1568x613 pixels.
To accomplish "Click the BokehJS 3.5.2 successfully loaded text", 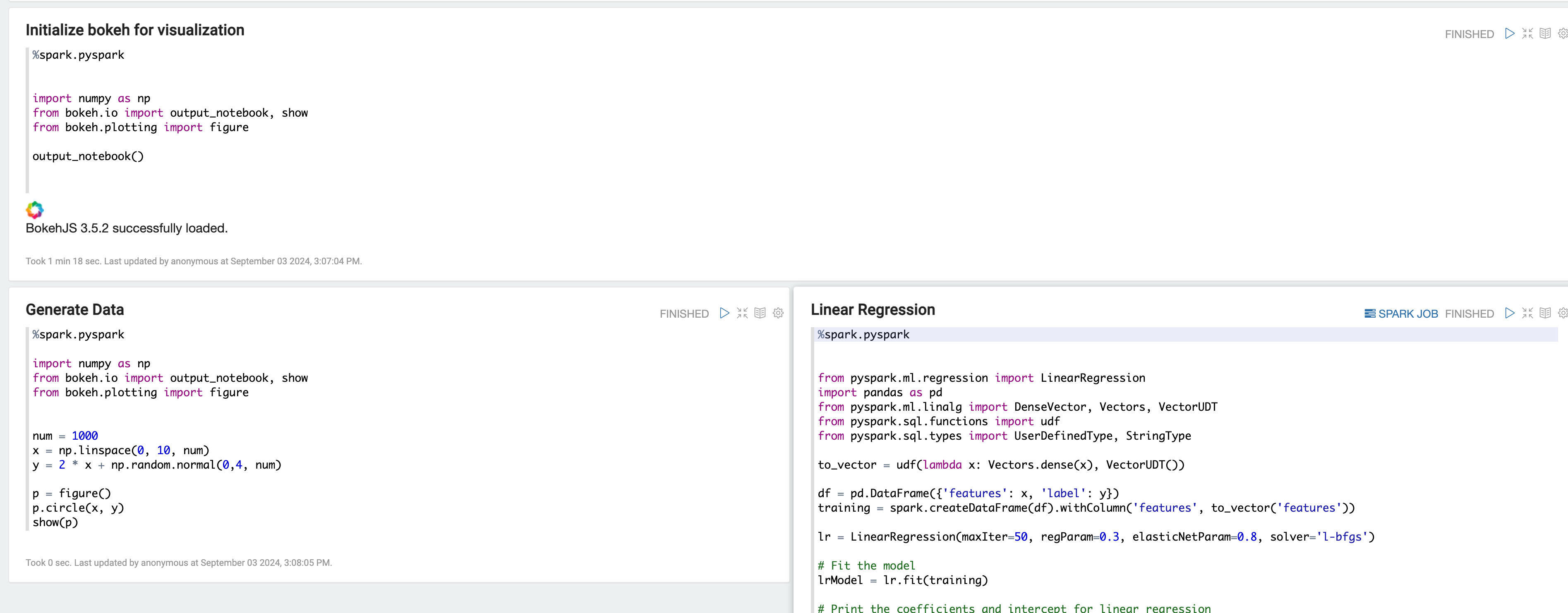I will pyautogui.click(x=127, y=228).
